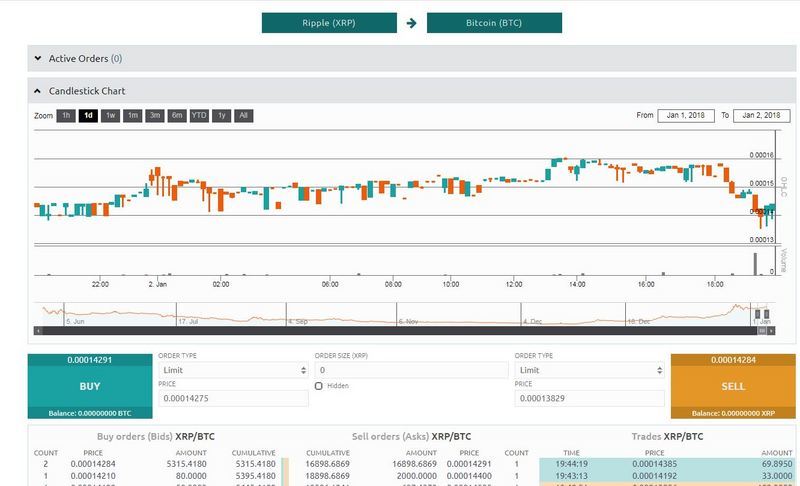This screenshot has height=486, width=800.
Task: Click the Order Size (XRP) input field
Action: [412, 370]
